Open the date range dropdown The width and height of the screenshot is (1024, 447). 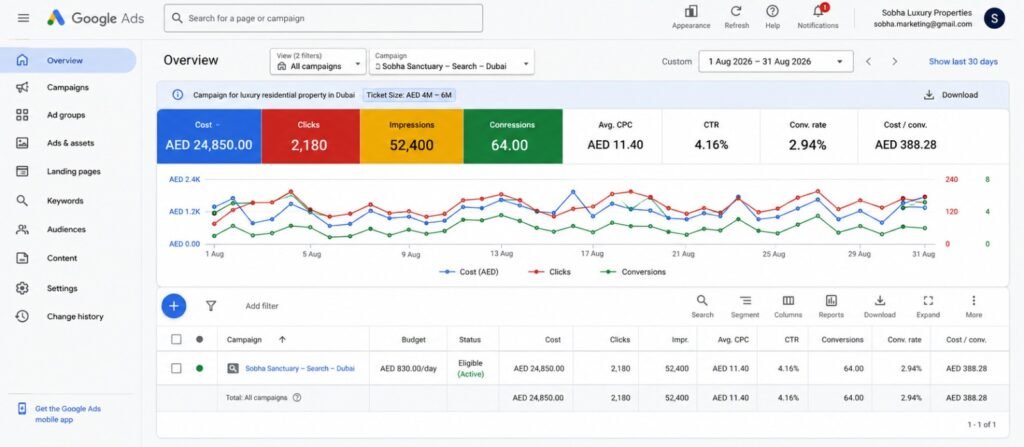point(776,61)
